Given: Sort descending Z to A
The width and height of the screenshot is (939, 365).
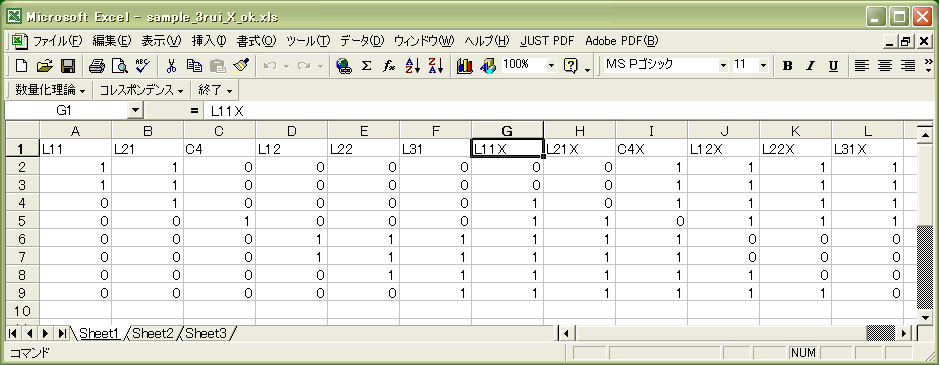Looking at the screenshot, I should coord(435,66).
